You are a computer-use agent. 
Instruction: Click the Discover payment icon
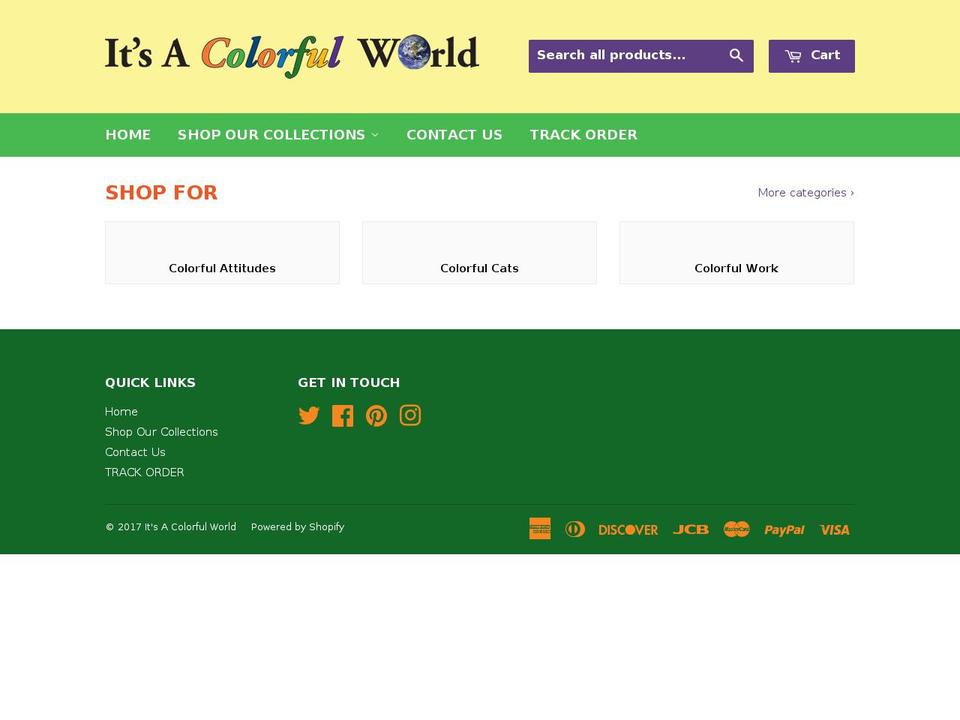pos(628,530)
